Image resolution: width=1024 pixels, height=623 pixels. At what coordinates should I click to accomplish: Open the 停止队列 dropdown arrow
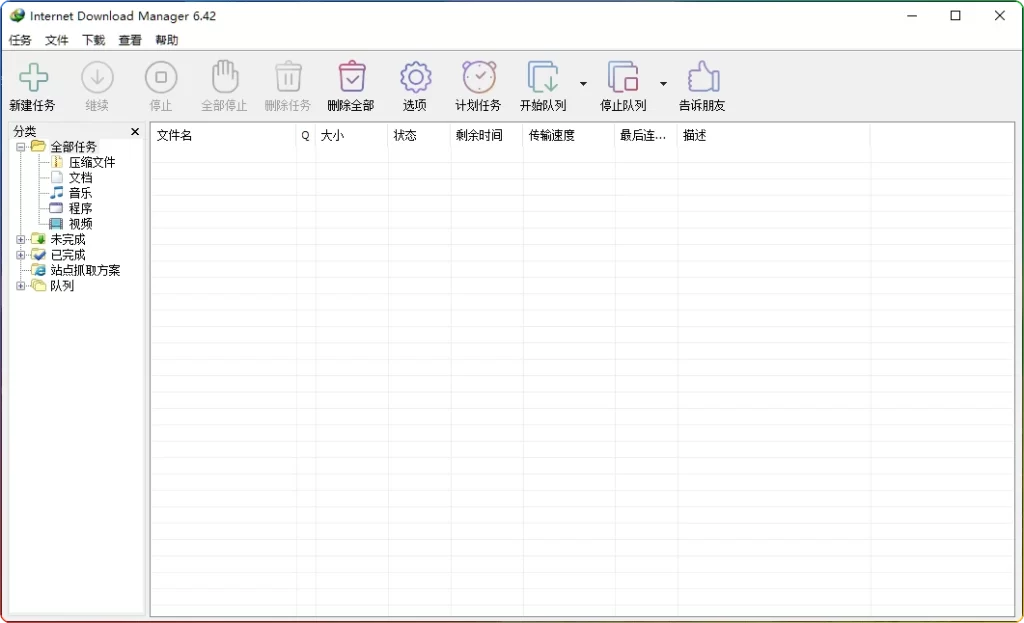[663, 83]
